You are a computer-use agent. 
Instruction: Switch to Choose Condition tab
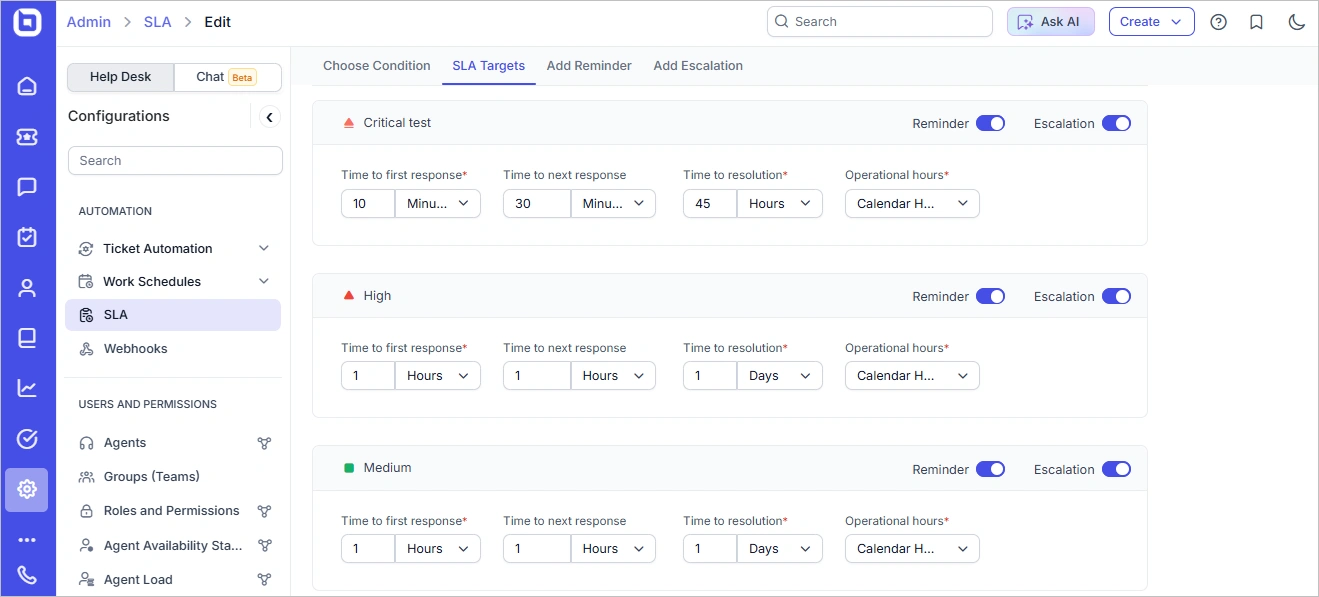(377, 66)
